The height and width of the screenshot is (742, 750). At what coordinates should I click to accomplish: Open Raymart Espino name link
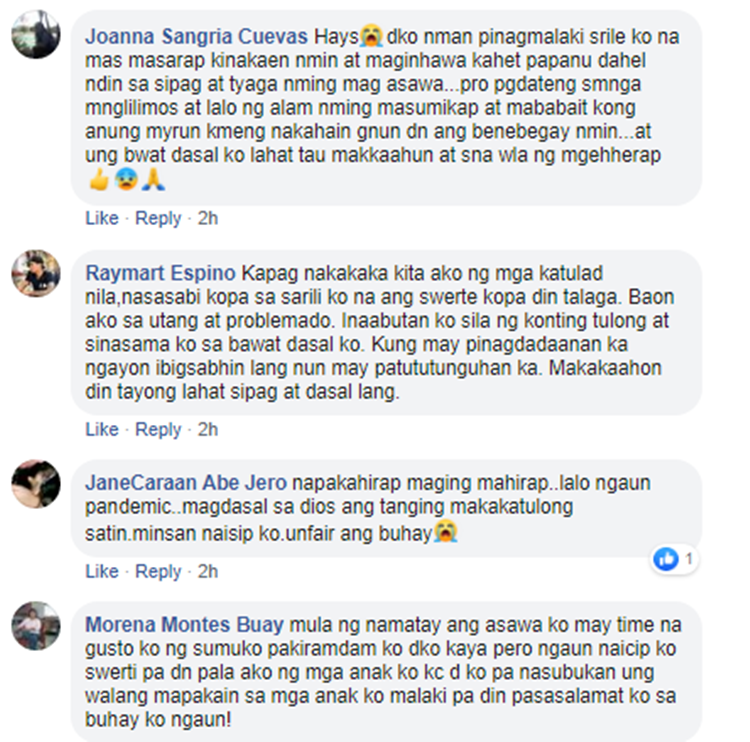click(x=160, y=274)
